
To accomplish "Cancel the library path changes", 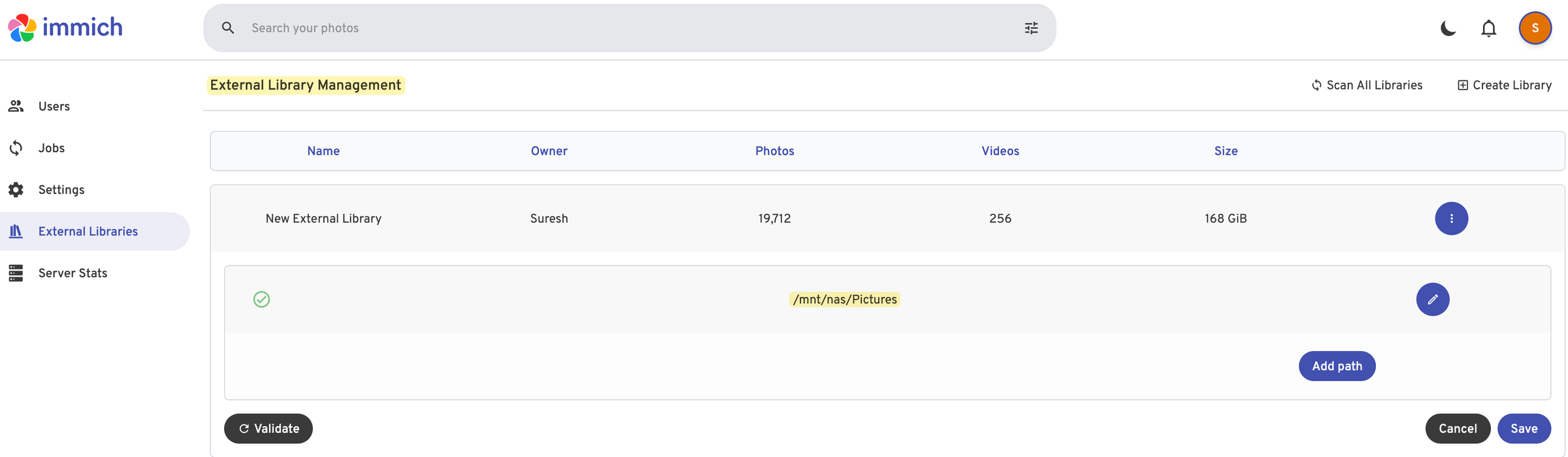I will coord(1457,429).
